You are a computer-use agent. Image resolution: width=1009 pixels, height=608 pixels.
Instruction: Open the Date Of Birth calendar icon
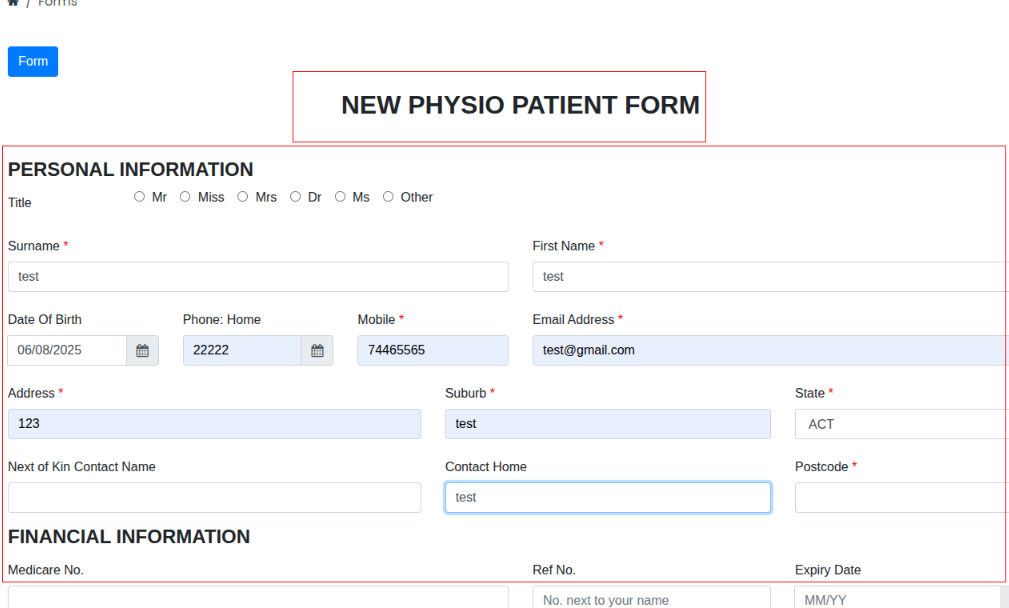pyautogui.click(x=142, y=351)
